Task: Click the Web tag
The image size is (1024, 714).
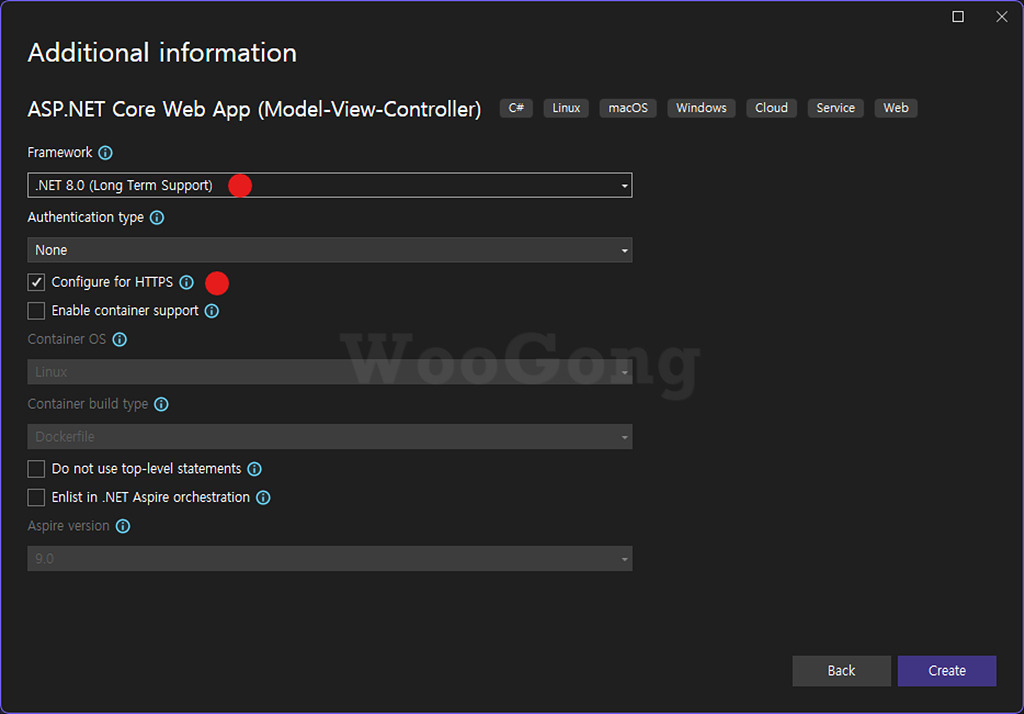Action: [x=895, y=108]
